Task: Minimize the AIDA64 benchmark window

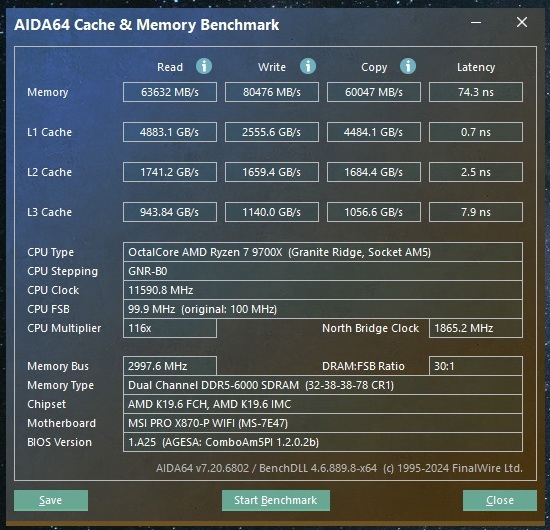Action: click(476, 22)
